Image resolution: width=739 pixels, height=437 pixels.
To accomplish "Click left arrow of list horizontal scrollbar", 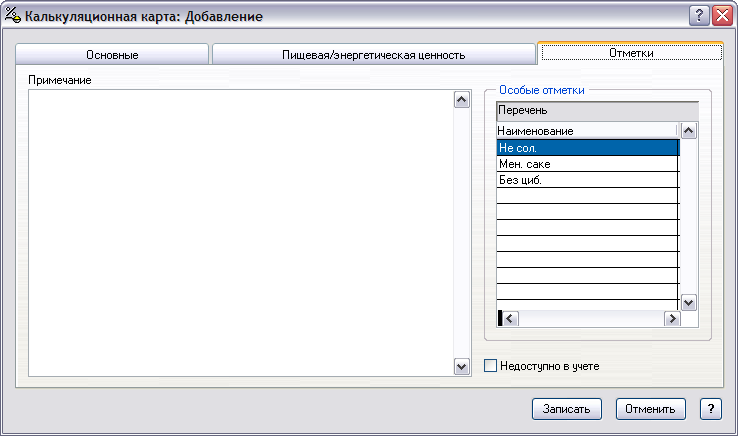I will coord(509,319).
